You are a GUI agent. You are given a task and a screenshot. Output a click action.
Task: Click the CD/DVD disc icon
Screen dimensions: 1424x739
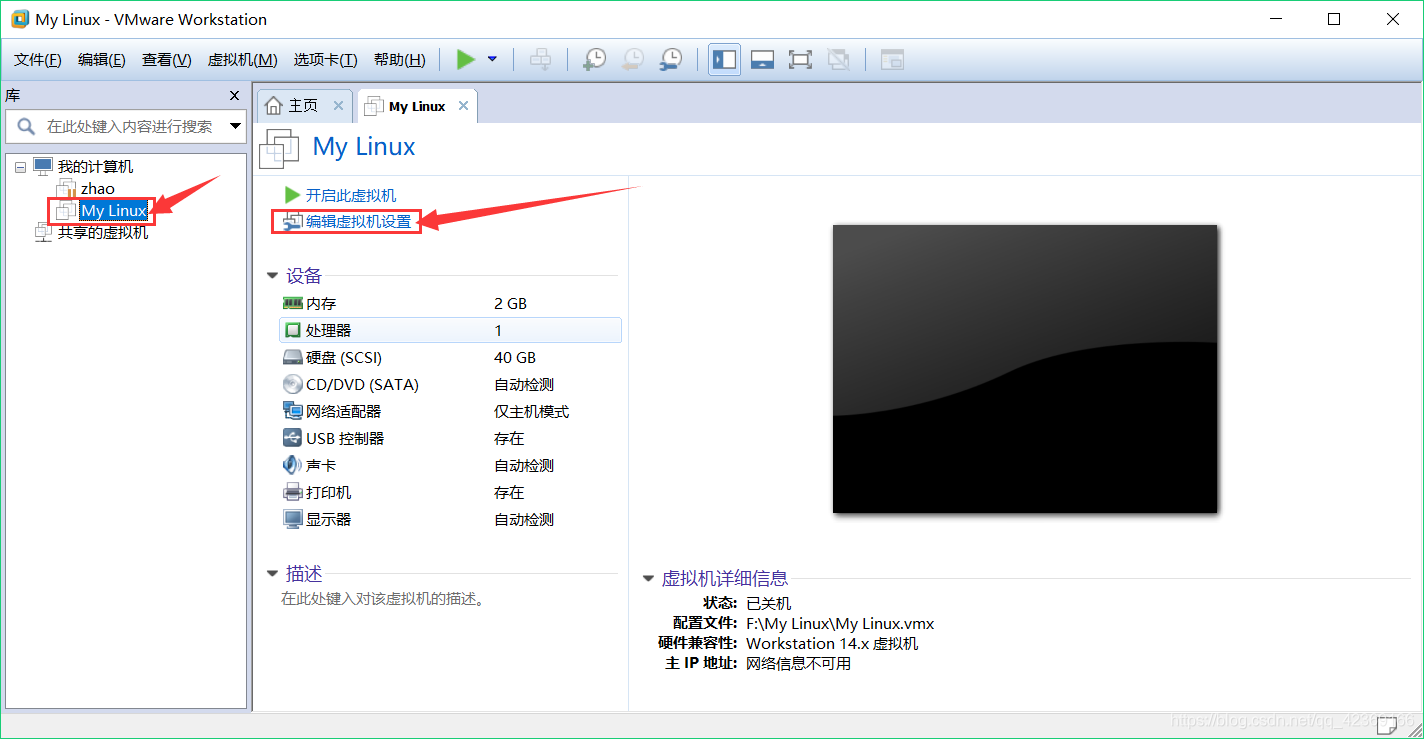click(x=293, y=384)
